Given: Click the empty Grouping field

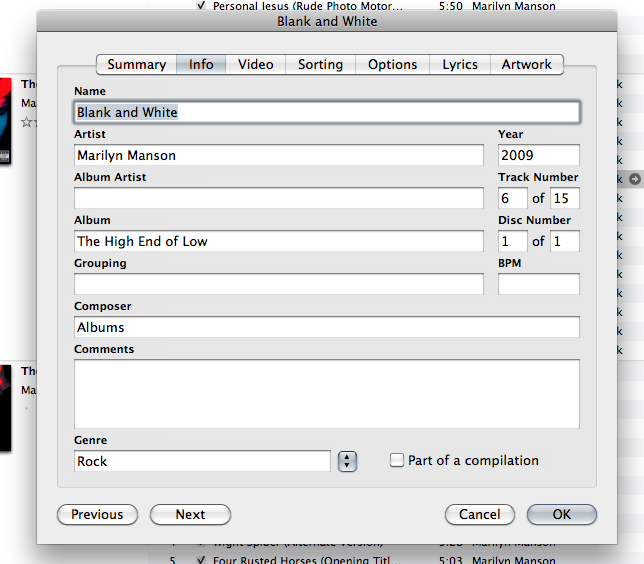Looking at the screenshot, I should click(x=279, y=284).
